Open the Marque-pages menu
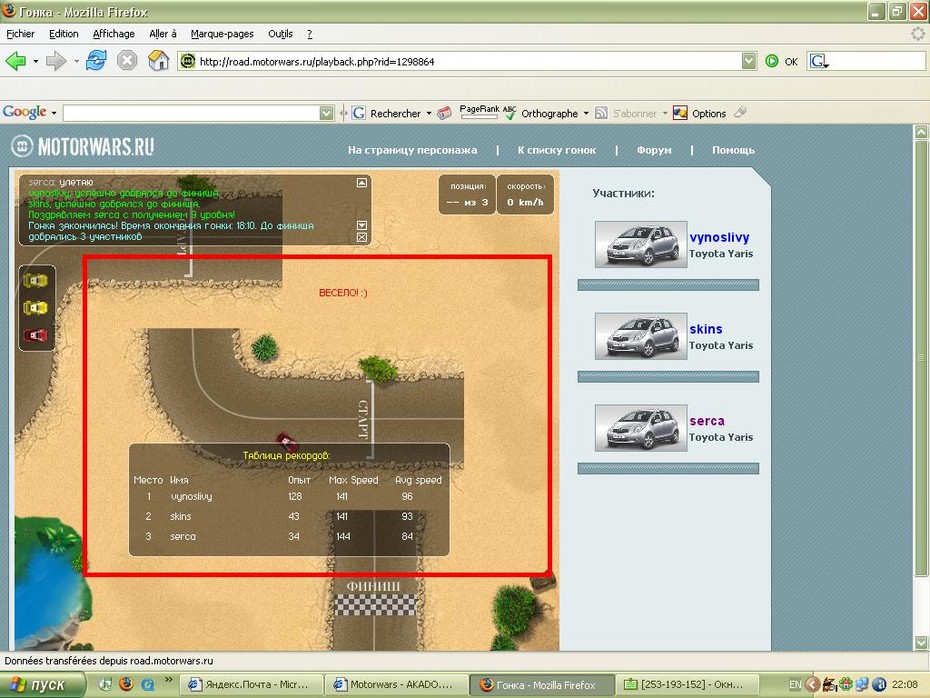The height and width of the screenshot is (698, 930). 222,34
